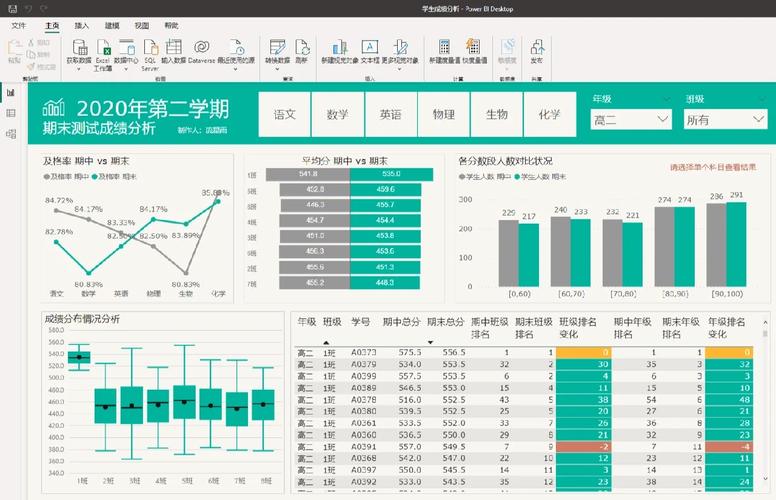The image size is (776, 500).
Task: Filter by 生物 subject button
Action: (496, 114)
